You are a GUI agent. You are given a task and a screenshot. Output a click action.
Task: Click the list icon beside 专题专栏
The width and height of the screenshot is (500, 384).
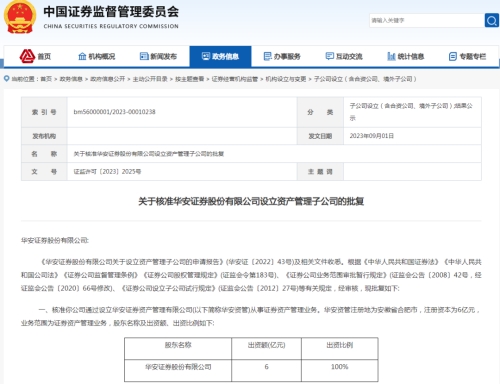point(453,56)
